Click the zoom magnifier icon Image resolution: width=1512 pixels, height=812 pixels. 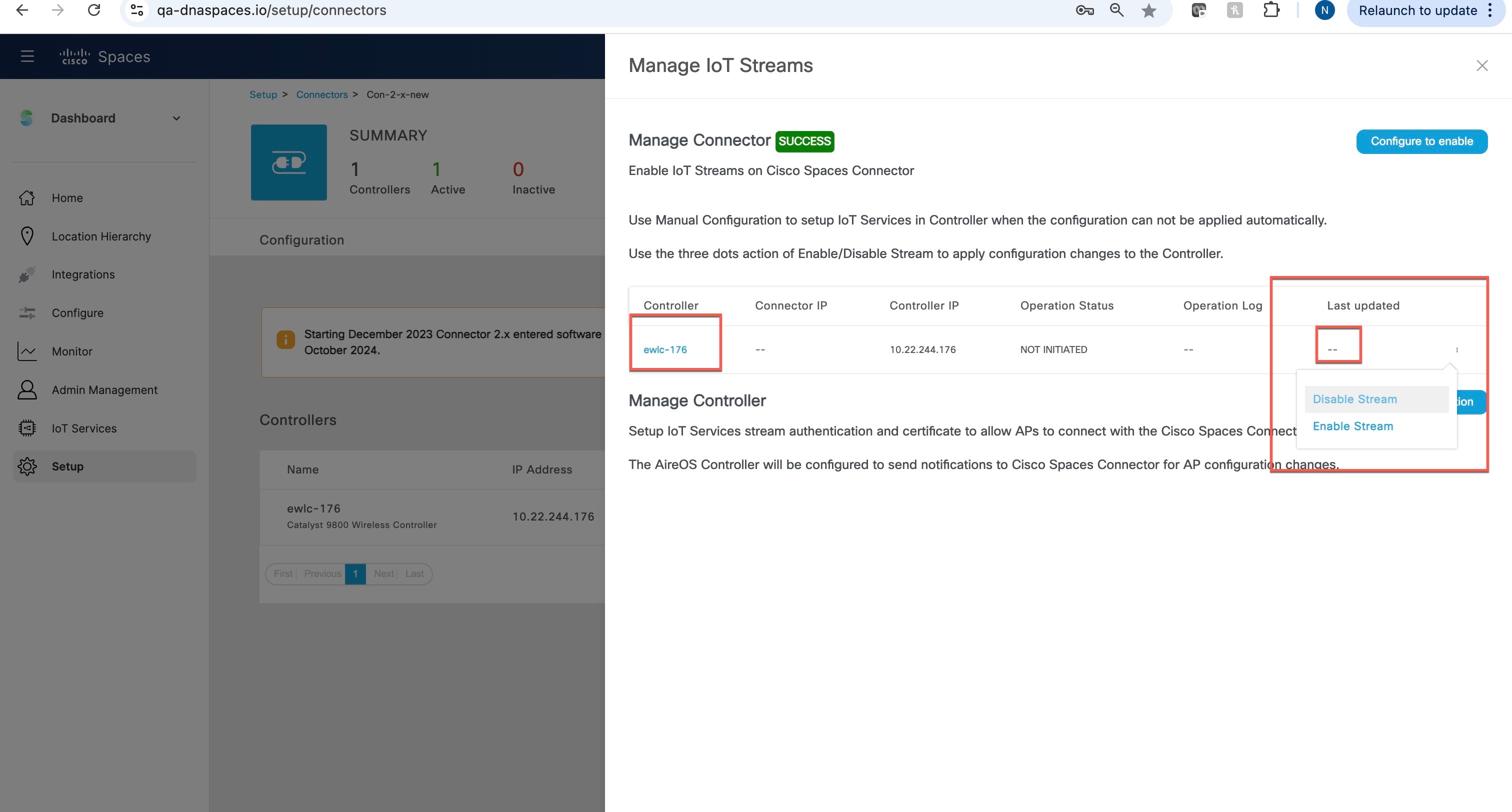click(x=1116, y=10)
